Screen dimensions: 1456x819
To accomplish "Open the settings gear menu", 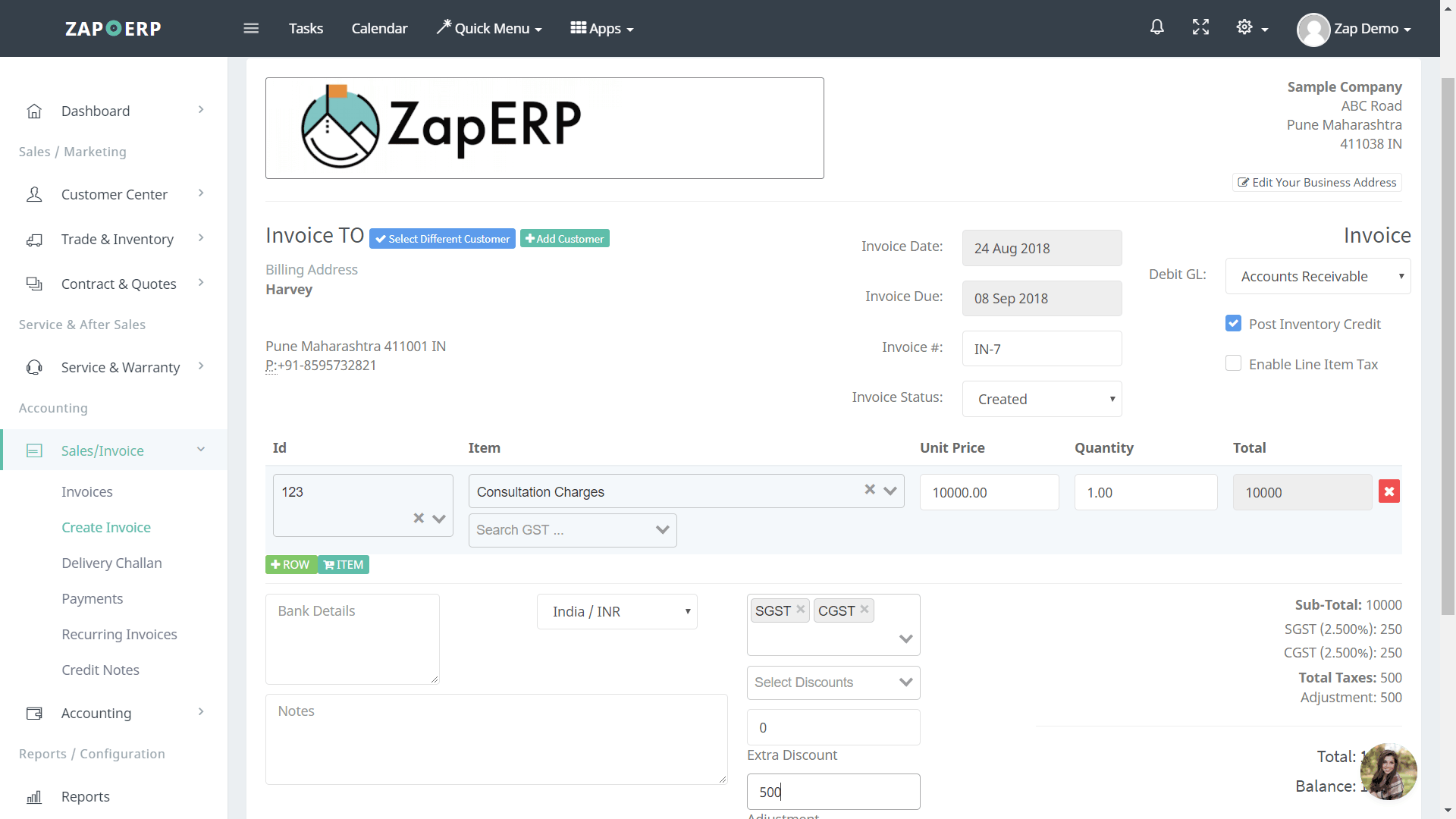I will (x=1252, y=27).
